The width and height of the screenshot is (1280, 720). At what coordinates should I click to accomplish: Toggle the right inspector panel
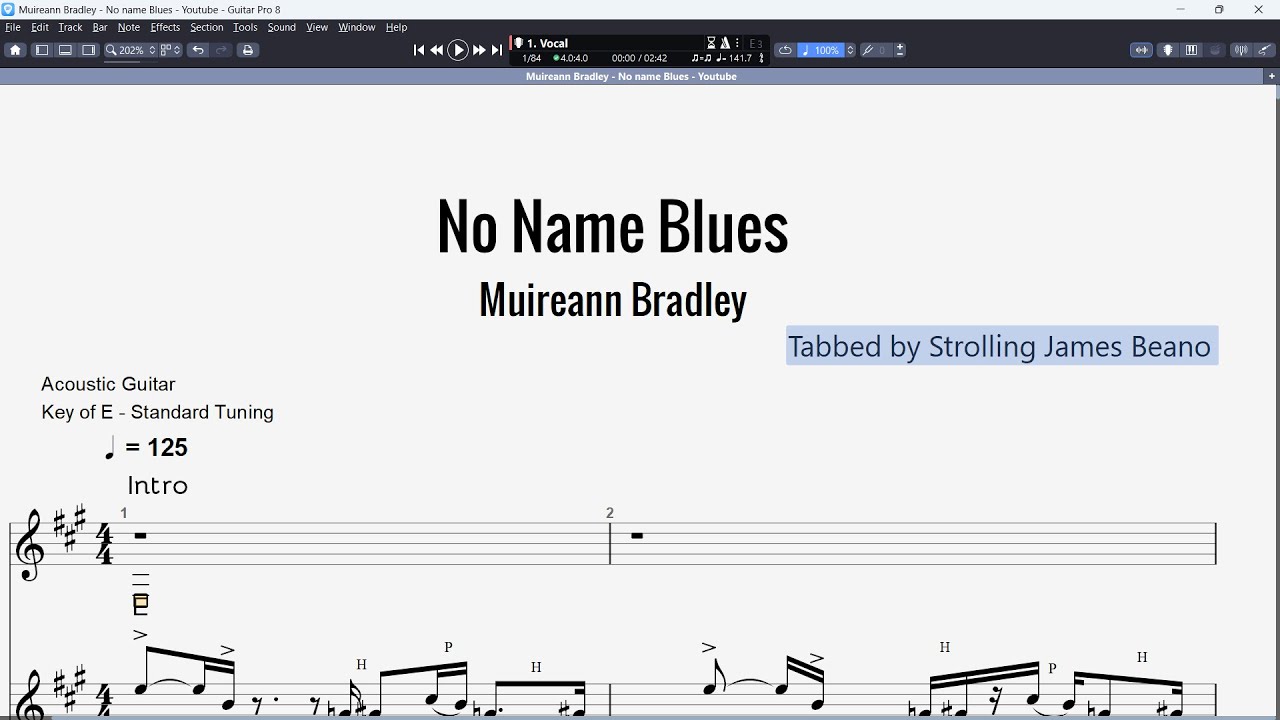point(89,50)
